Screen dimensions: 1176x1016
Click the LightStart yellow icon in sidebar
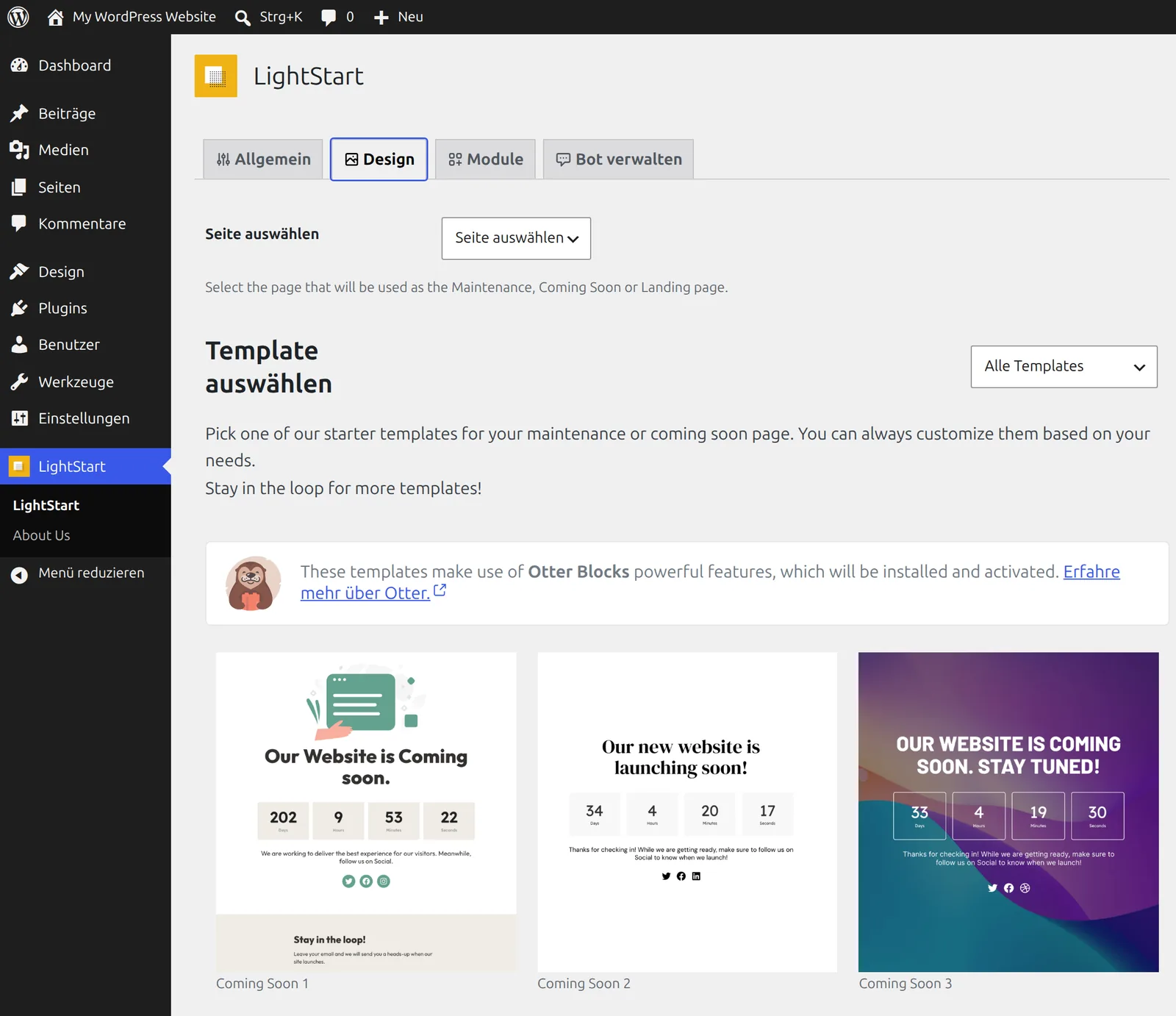19,466
